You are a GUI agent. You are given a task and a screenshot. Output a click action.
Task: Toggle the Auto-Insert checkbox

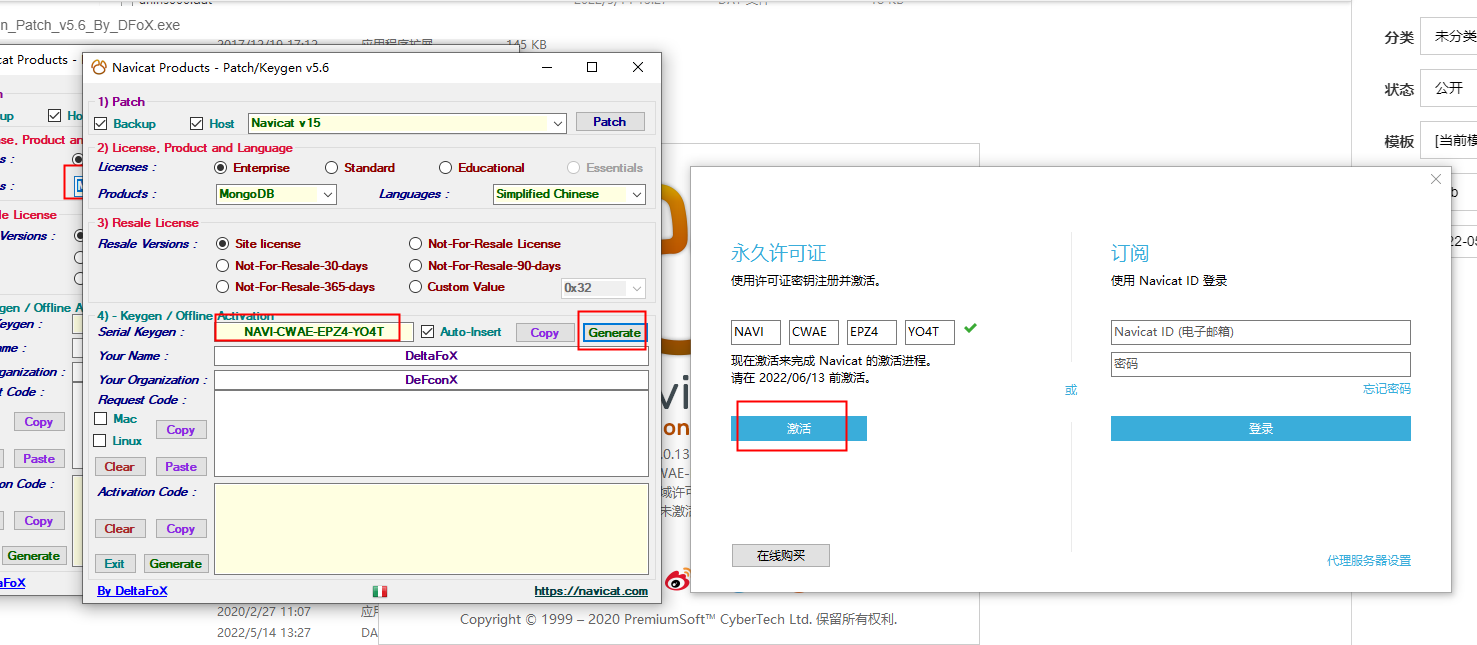428,332
